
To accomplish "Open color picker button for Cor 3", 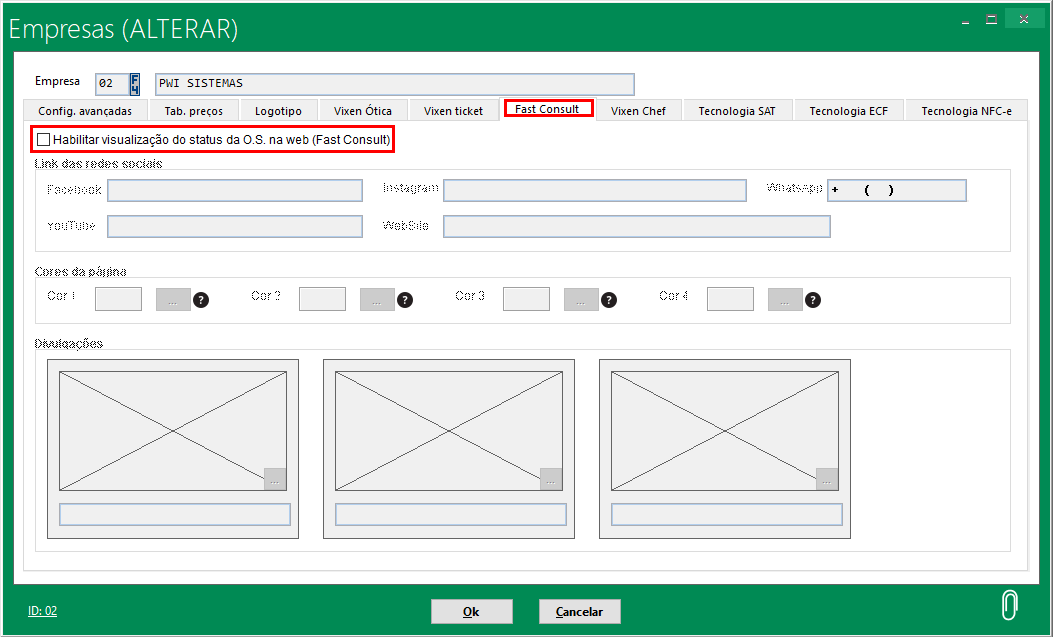I will pyautogui.click(x=581, y=299).
